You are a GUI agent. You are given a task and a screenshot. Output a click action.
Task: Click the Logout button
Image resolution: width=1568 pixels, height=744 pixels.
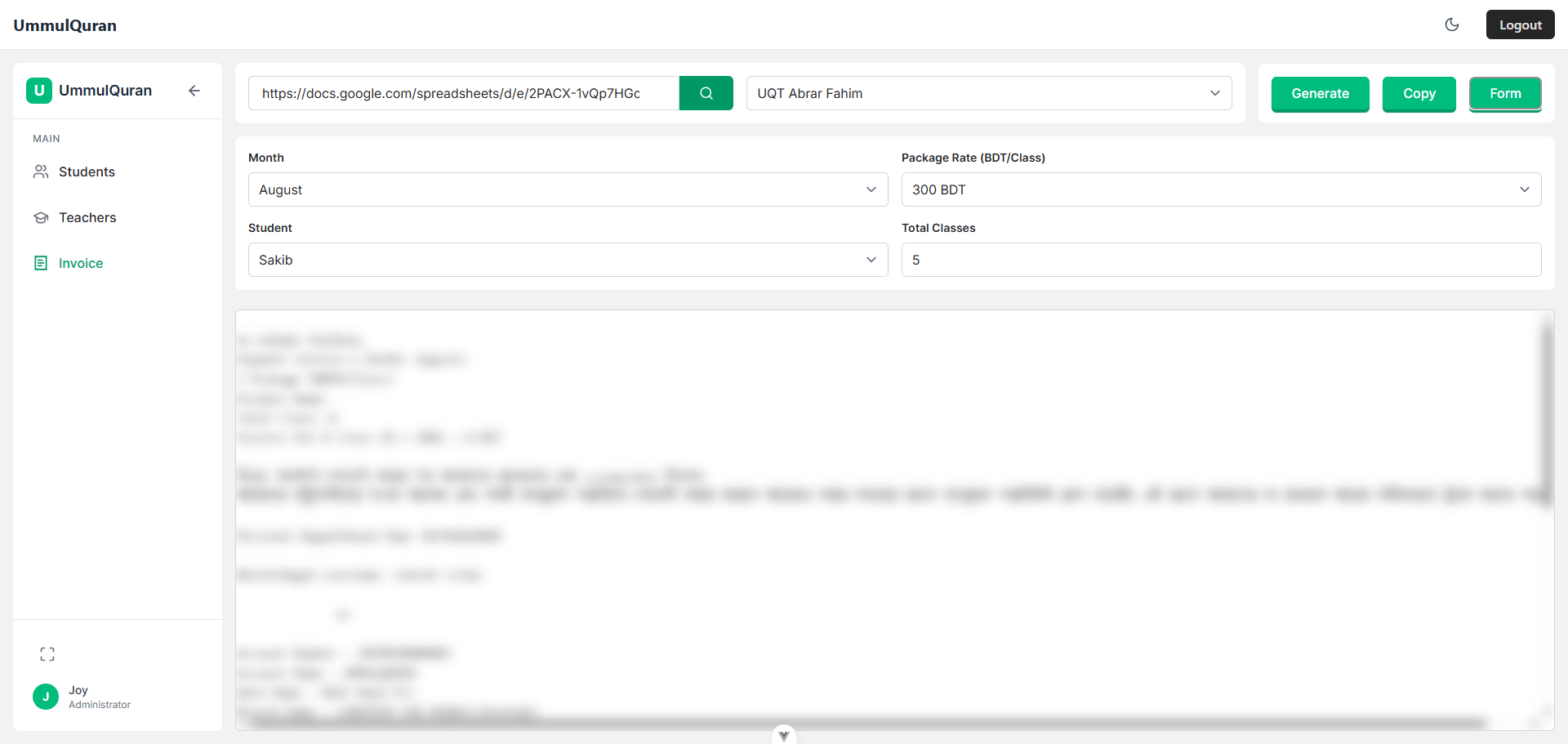click(x=1520, y=25)
